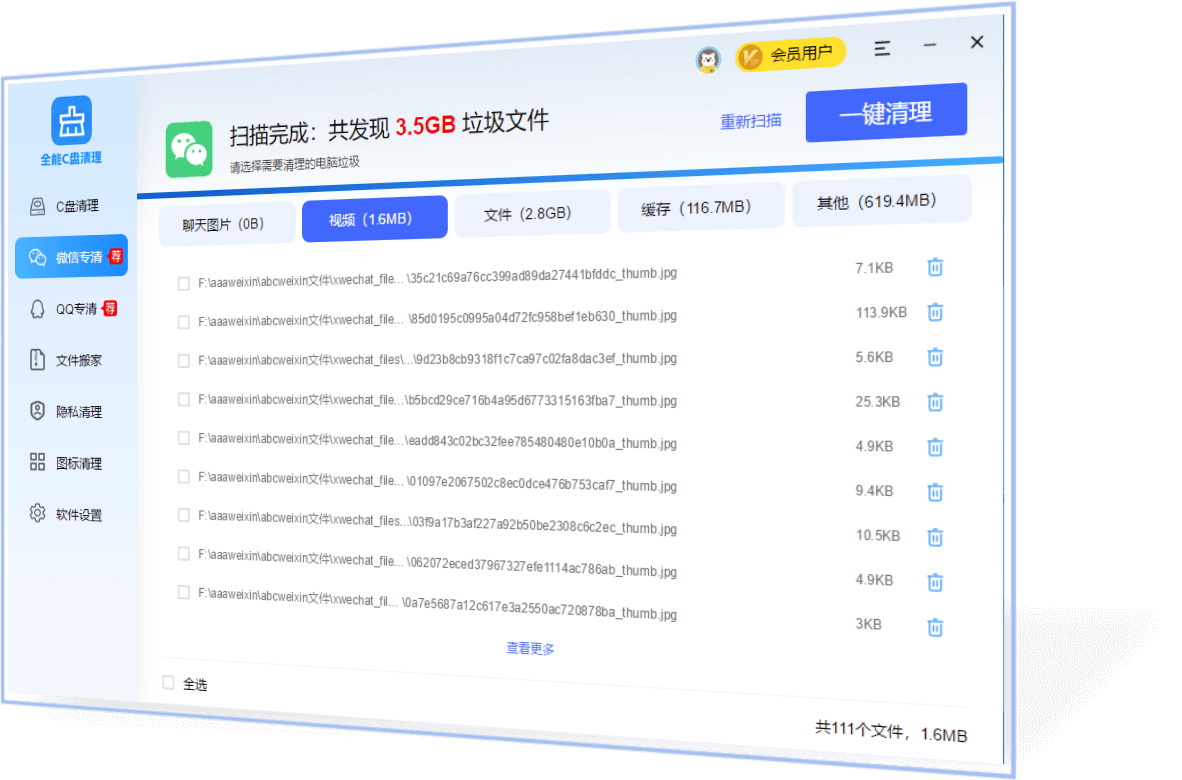Open C盘清理 in the sidebar
The height and width of the screenshot is (780, 1182).
coord(71,206)
